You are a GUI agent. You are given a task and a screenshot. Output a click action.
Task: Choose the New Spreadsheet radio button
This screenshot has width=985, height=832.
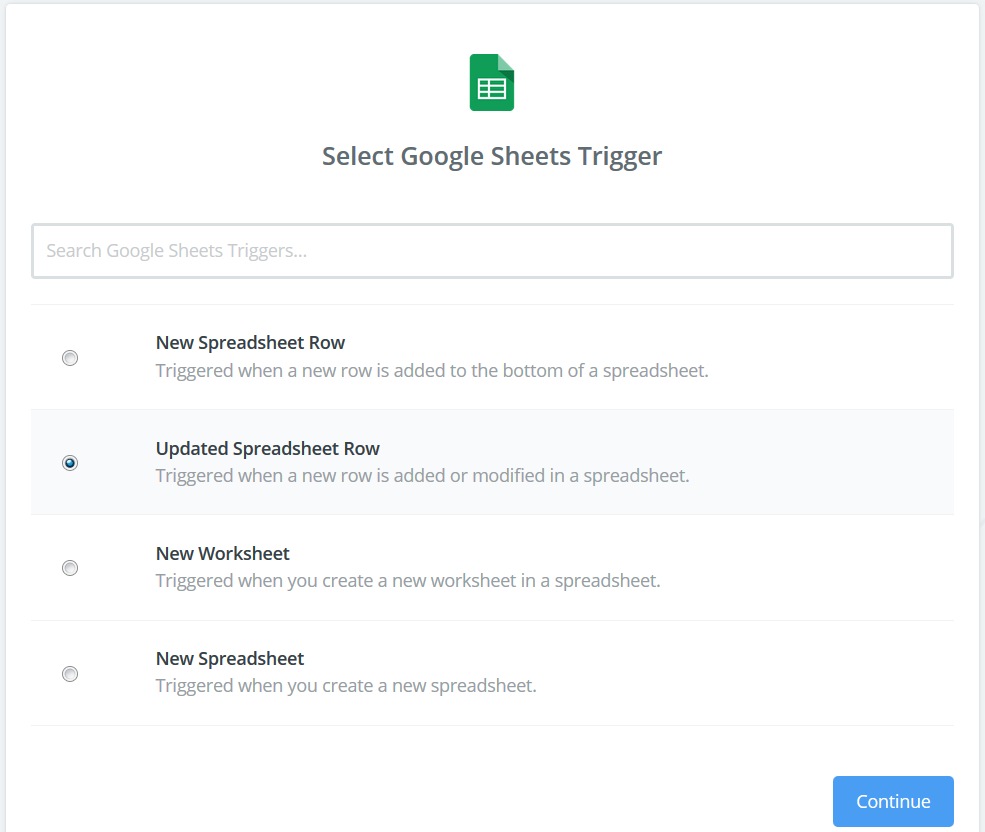tap(70, 674)
